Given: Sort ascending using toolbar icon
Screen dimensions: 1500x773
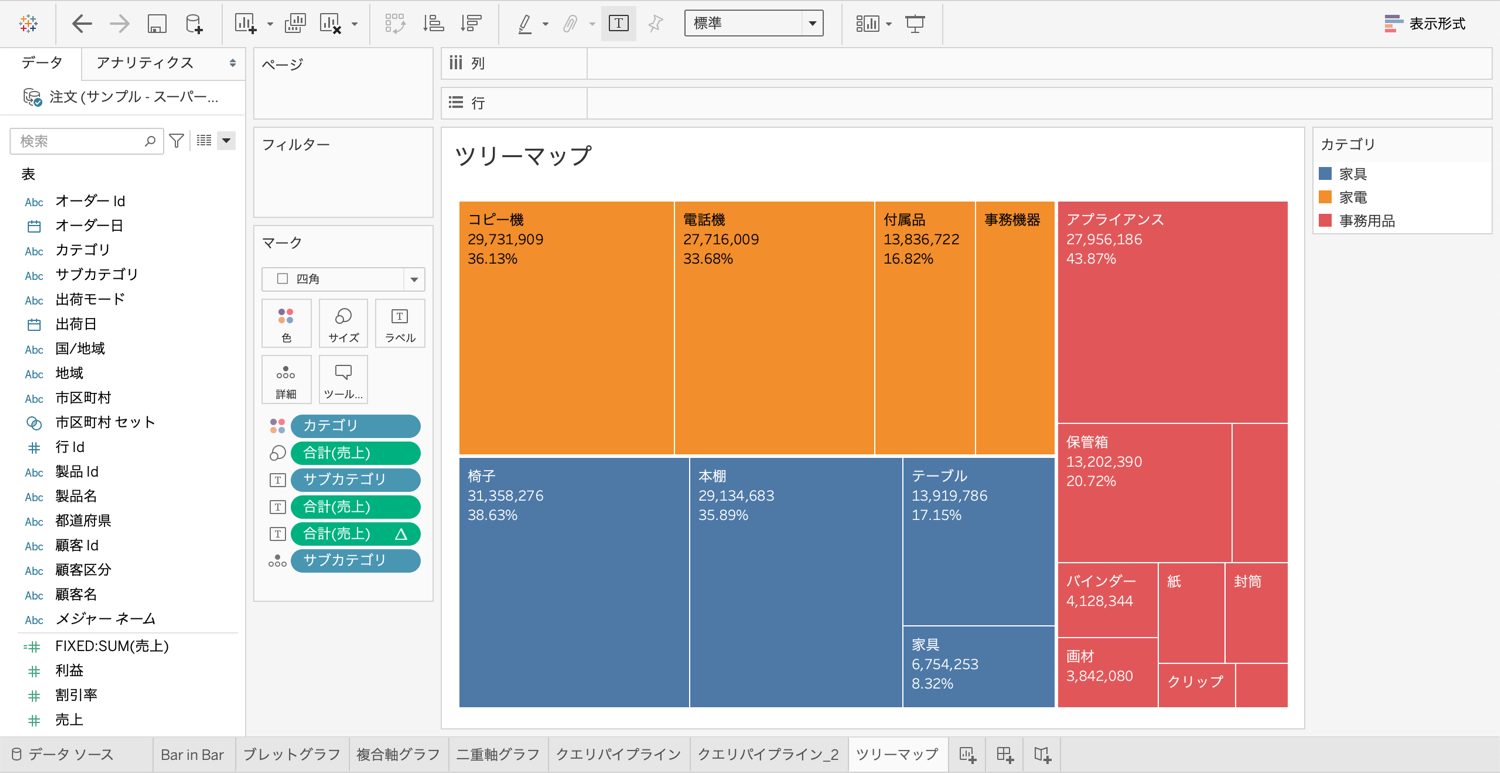Looking at the screenshot, I should pos(433,23).
